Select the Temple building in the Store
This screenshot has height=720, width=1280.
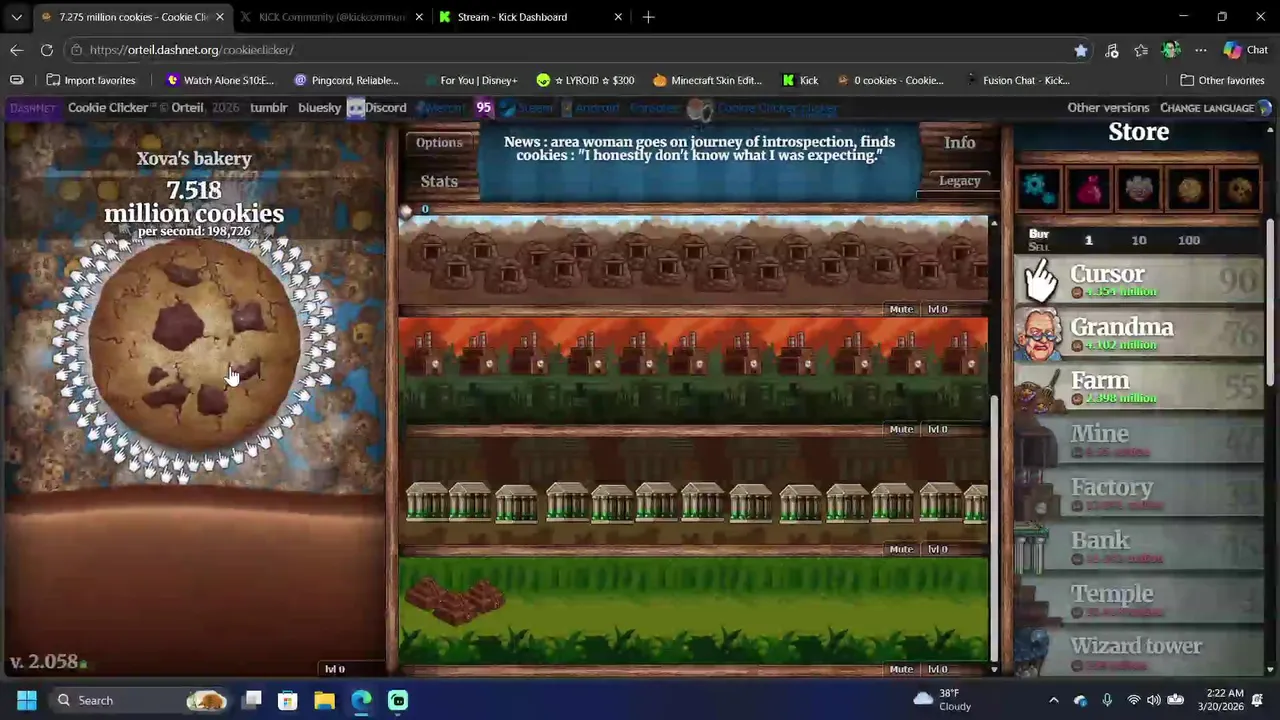pos(1139,600)
